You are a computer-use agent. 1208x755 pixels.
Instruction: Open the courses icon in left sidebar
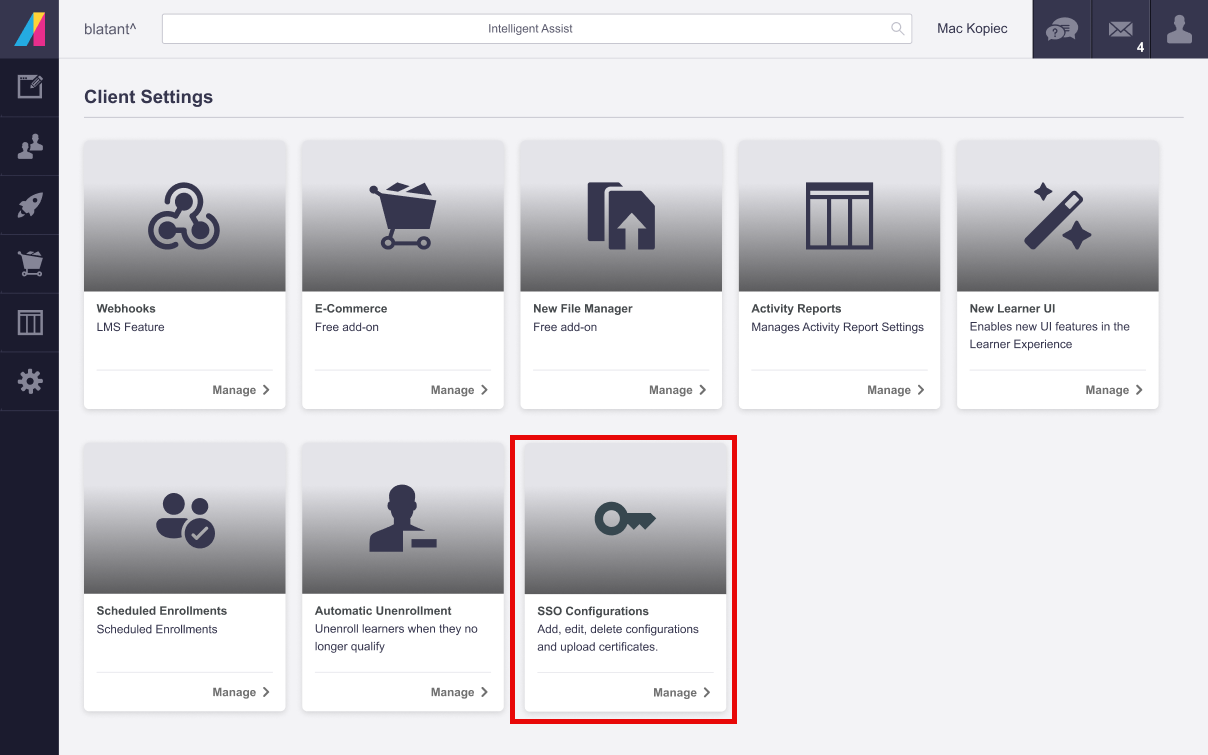pos(30,87)
